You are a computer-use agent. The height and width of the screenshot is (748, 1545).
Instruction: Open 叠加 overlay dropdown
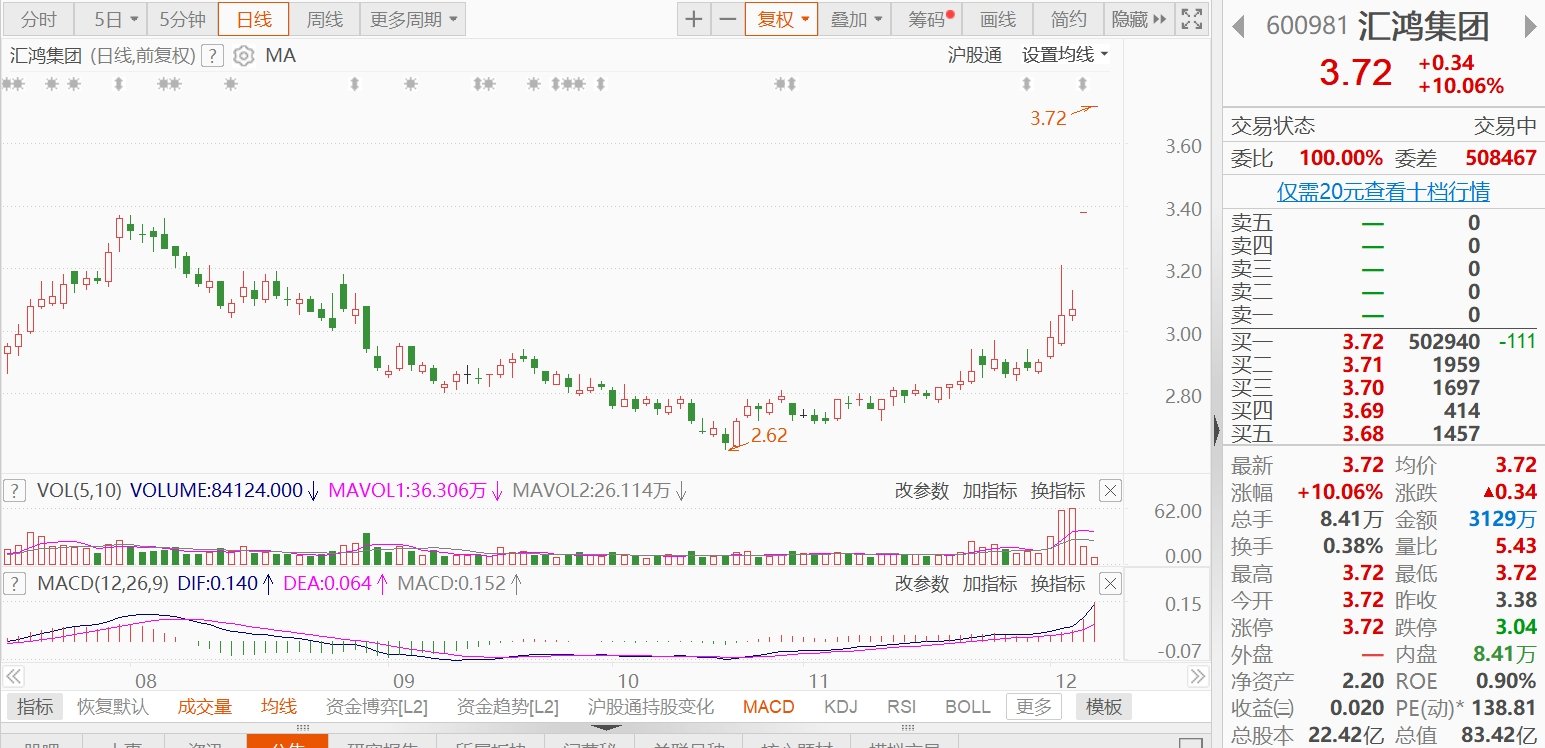(x=857, y=19)
